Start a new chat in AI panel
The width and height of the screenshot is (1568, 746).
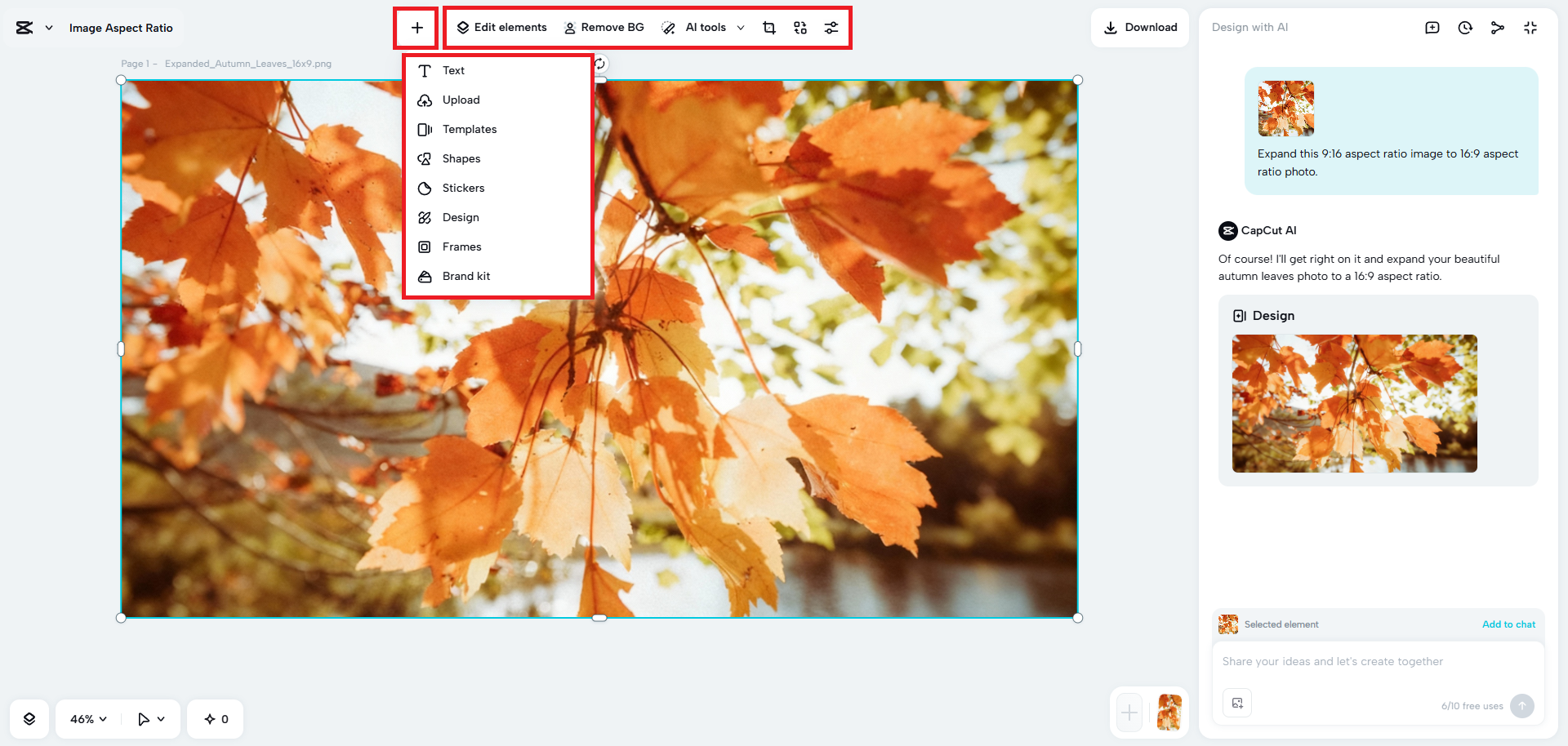(x=1432, y=28)
